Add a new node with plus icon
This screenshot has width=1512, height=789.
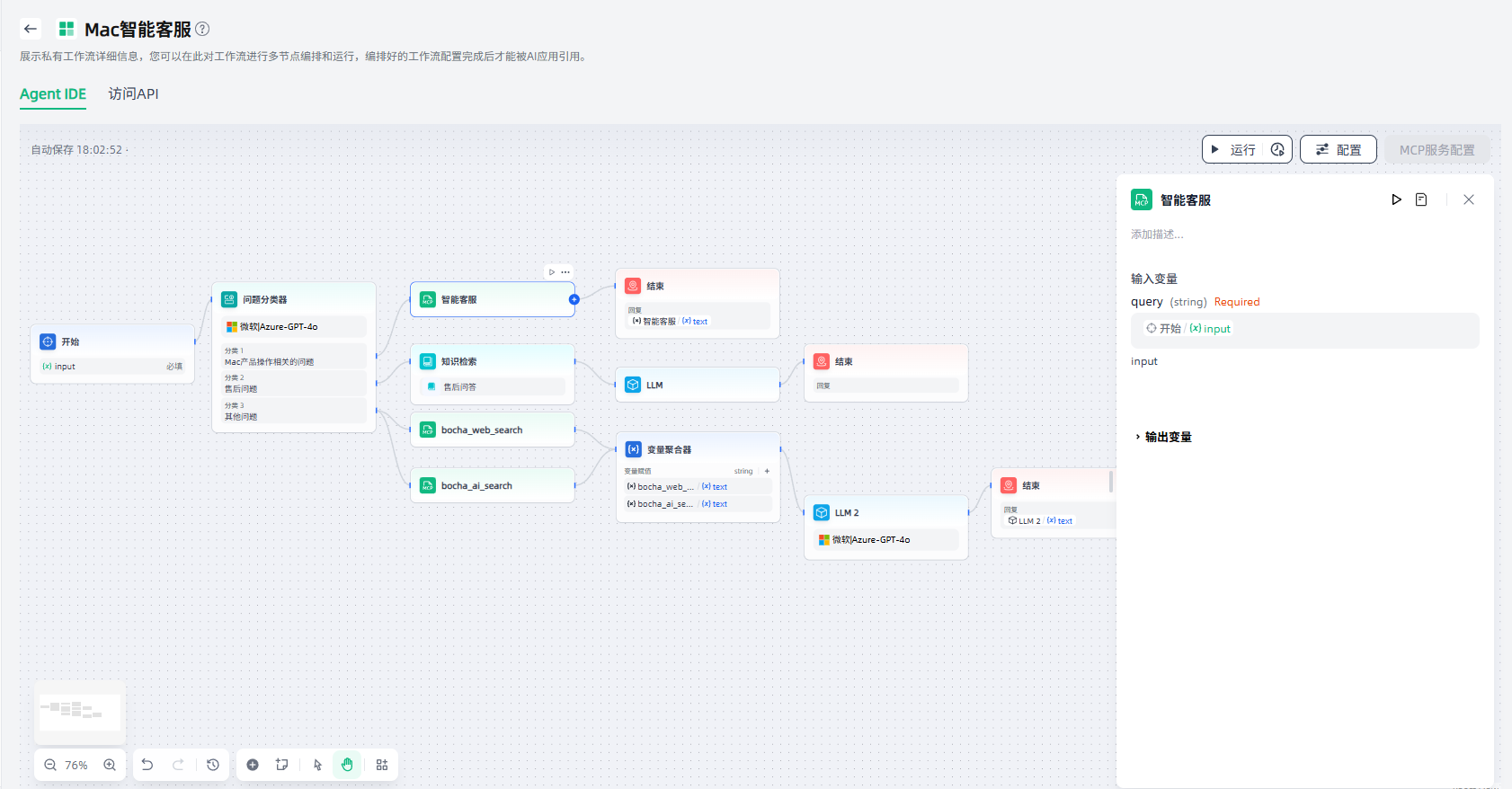(x=253, y=765)
